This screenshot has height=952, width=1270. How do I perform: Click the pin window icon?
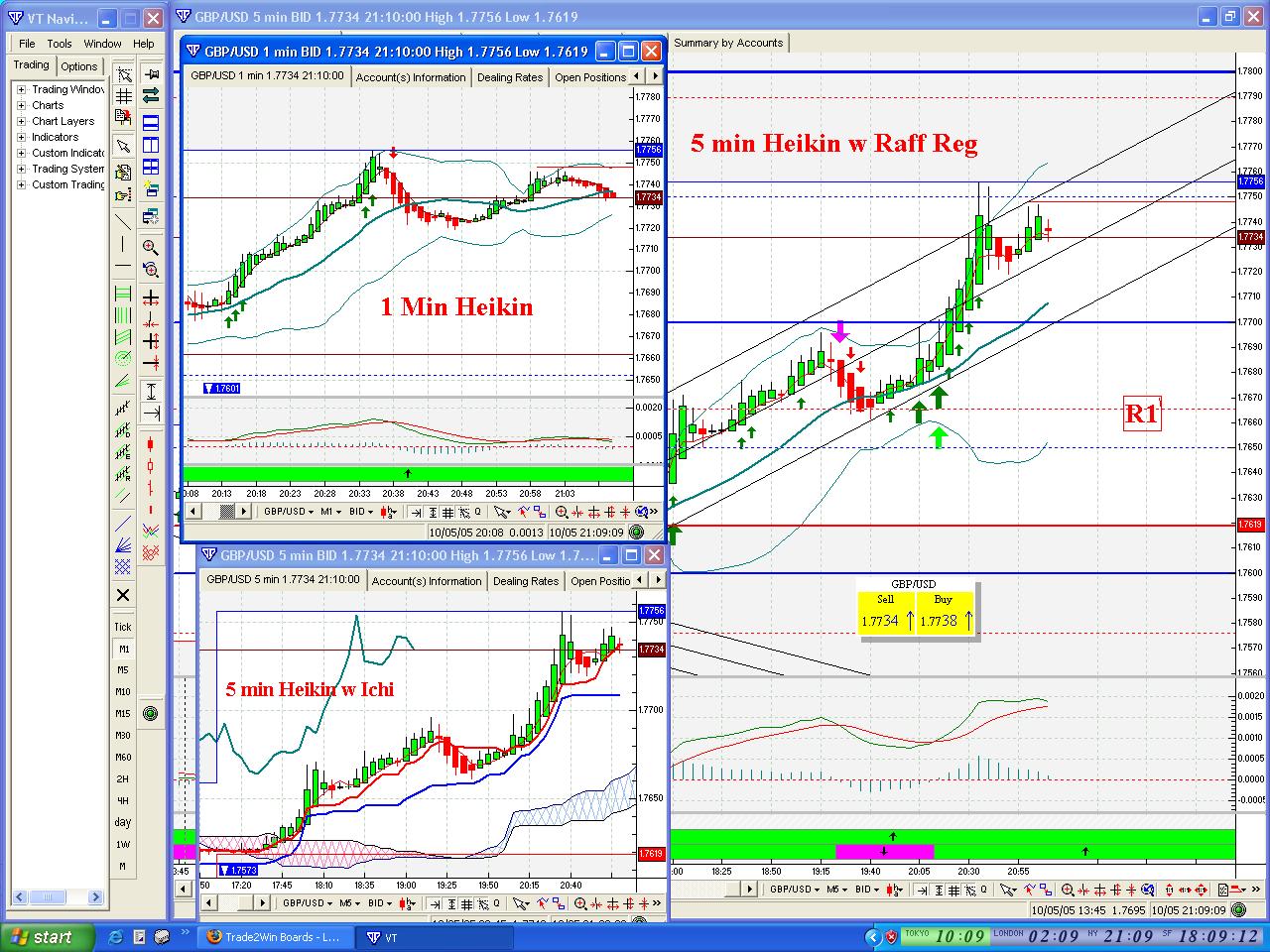[x=151, y=74]
